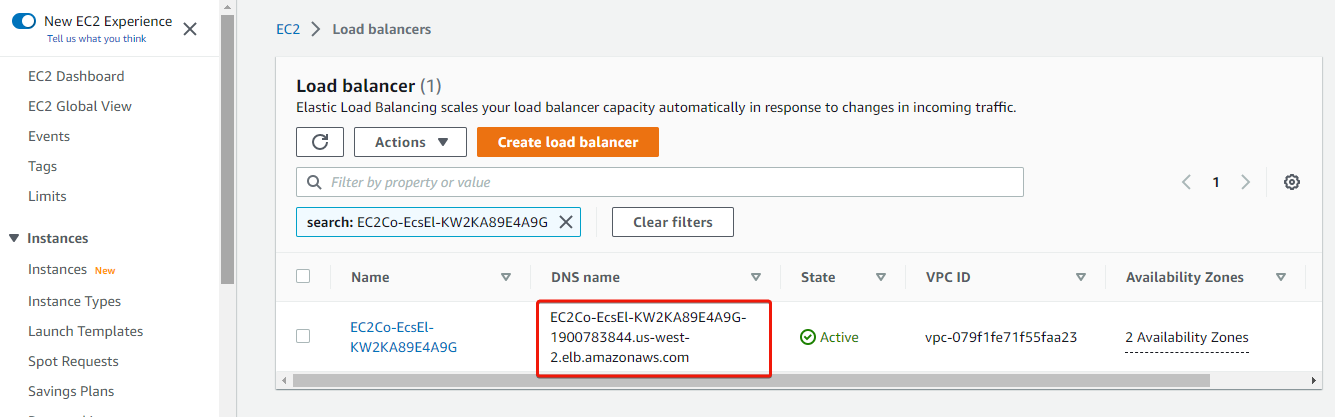Go to Events page
1335x417 pixels.
click(x=49, y=136)
